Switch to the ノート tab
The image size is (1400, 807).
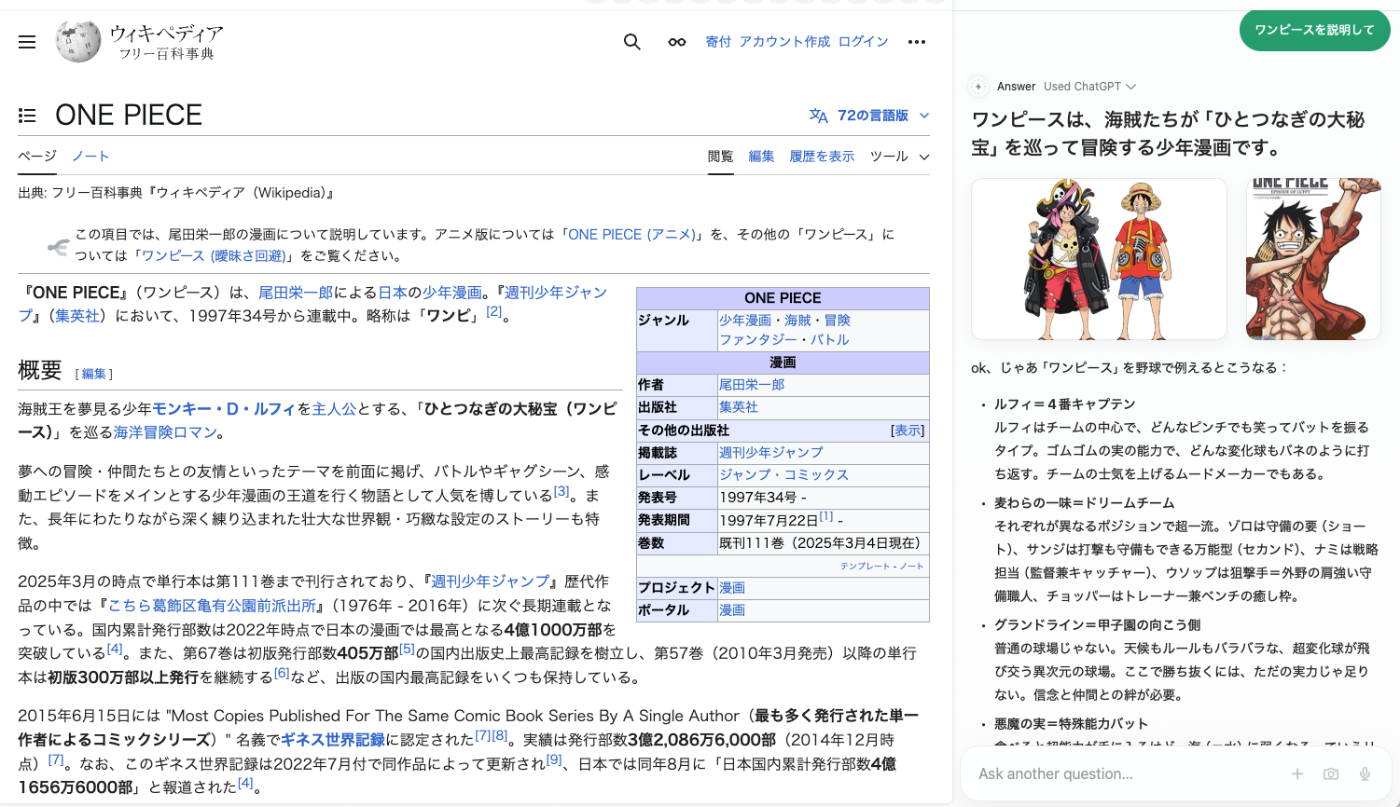pyautogui.click(x=90, y=156)
